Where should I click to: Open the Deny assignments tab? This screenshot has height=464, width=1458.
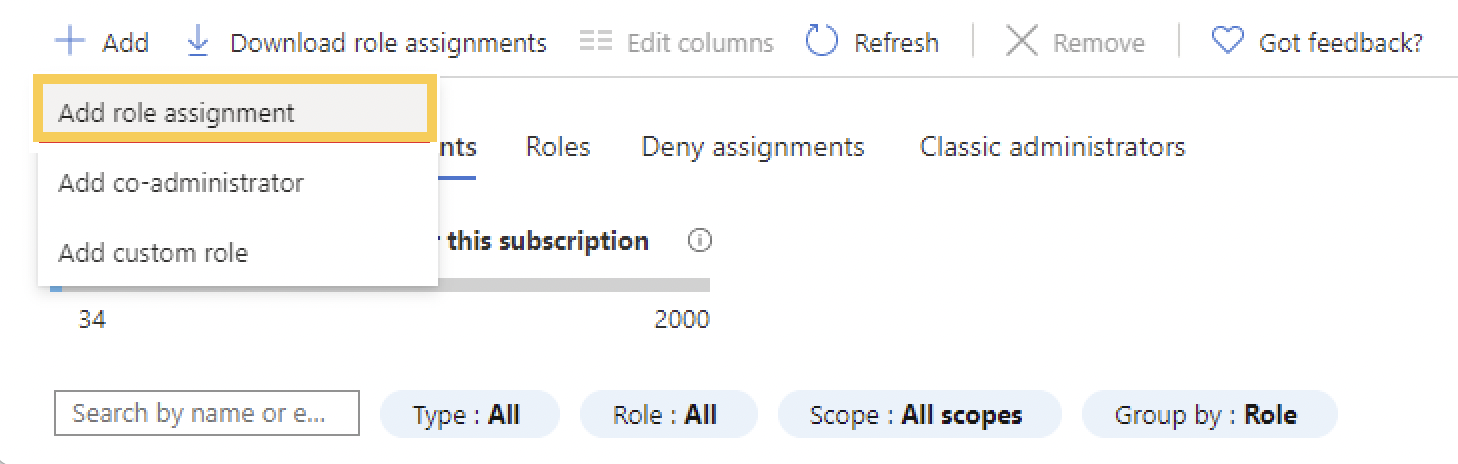pos(753,147)
